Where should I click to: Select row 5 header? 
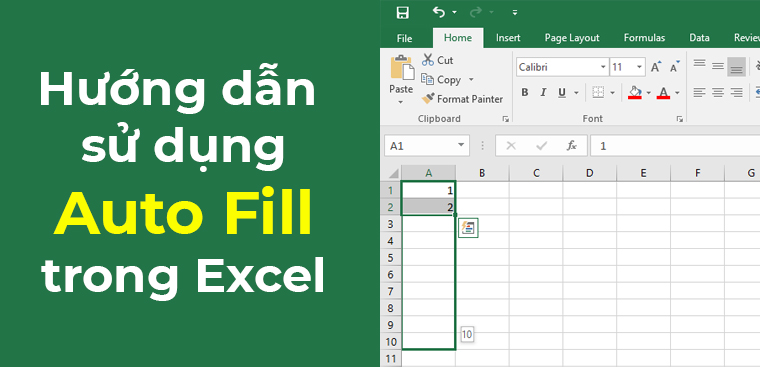[391, 257]
